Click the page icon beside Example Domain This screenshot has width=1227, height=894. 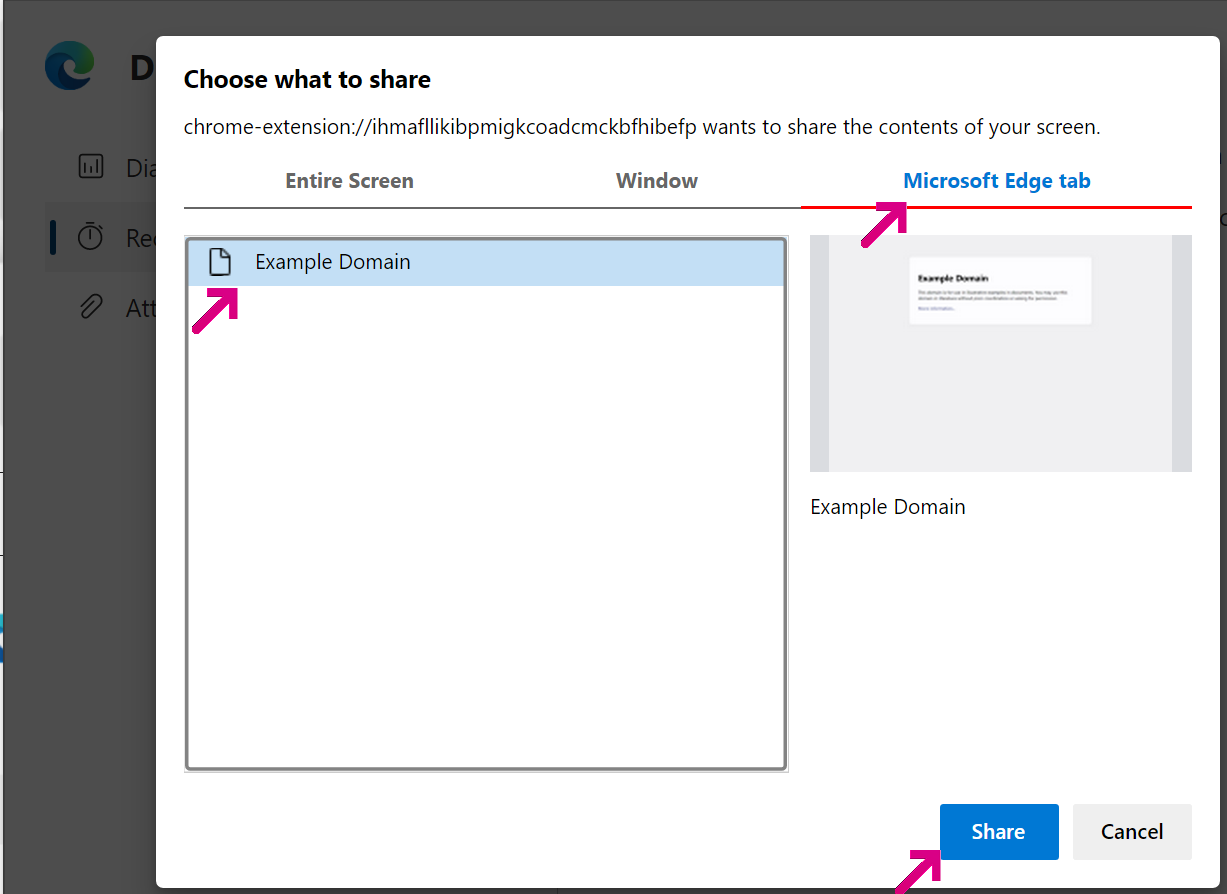pyautogui.click(x=219, y=262)
